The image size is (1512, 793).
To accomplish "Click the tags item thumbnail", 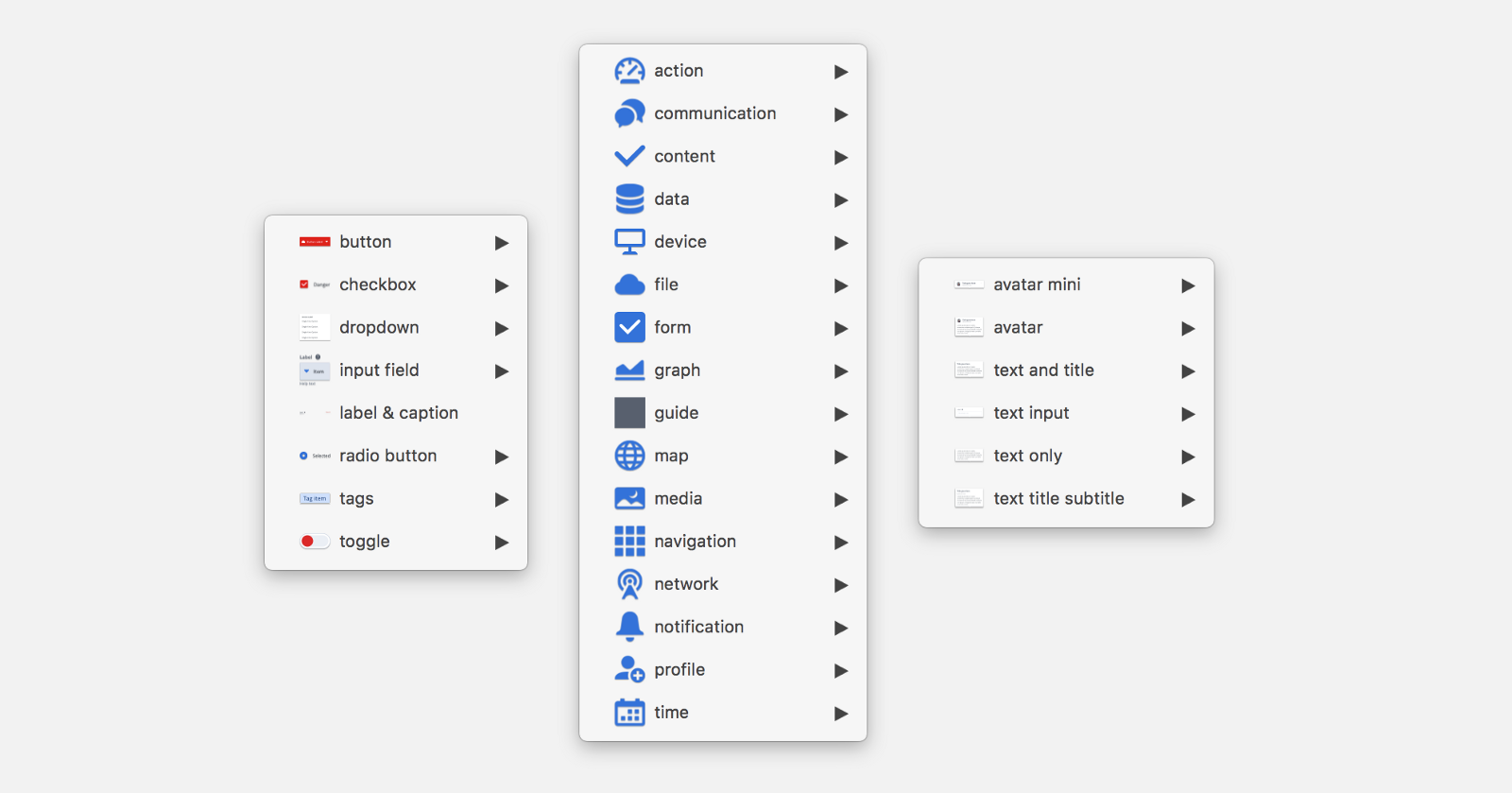I will [x=315, y=499].
